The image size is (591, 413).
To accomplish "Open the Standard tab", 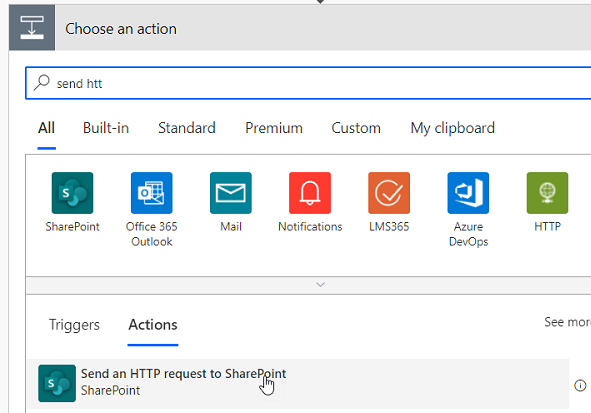I will 187,128.
